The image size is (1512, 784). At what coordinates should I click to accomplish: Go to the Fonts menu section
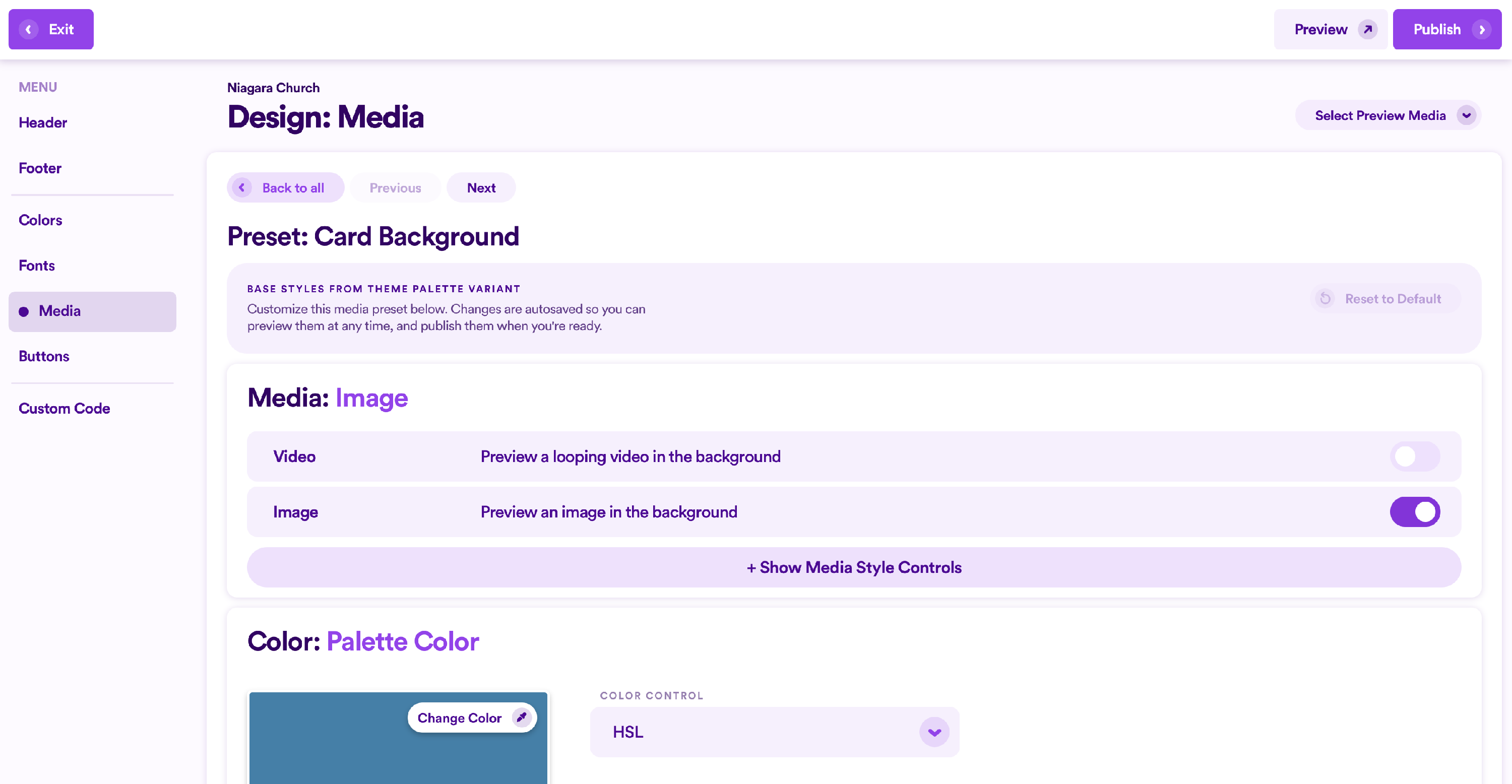[36, 265]
